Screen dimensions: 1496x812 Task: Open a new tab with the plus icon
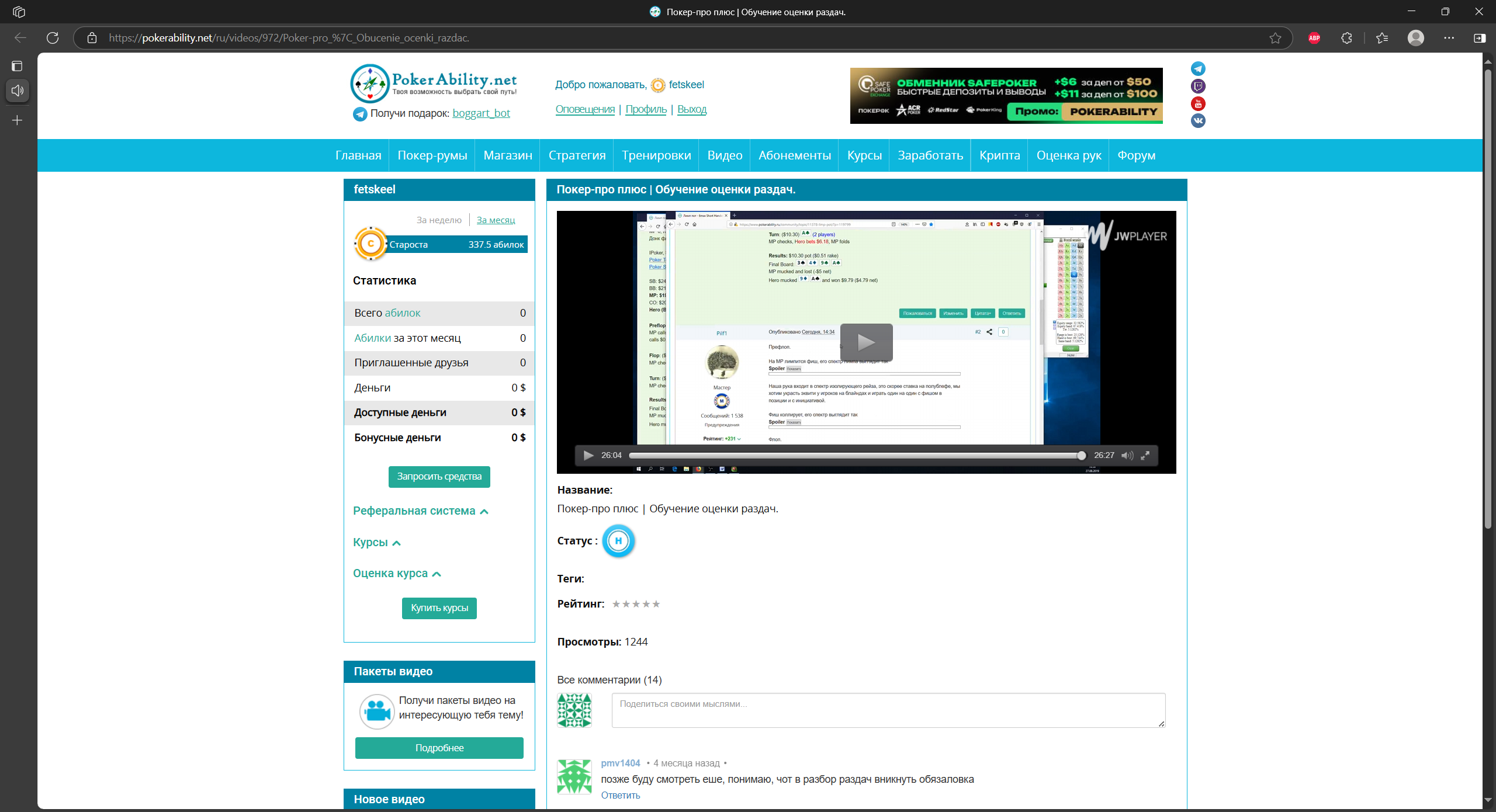click(18, 120)
